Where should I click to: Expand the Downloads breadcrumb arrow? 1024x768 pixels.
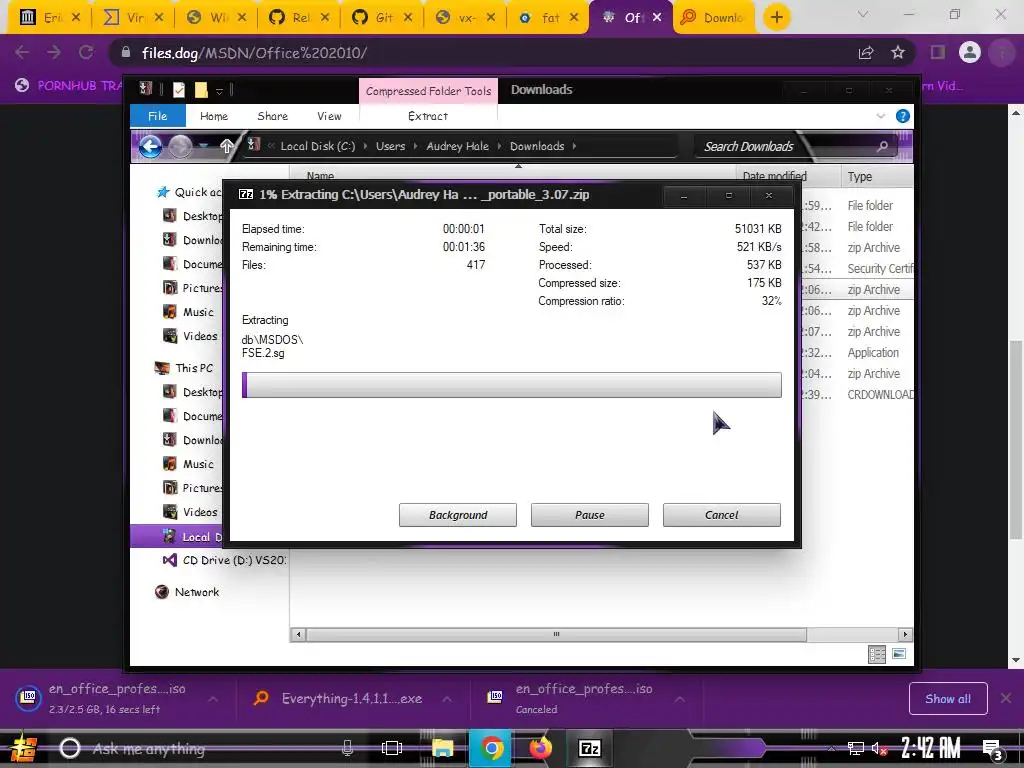[575, 146]
